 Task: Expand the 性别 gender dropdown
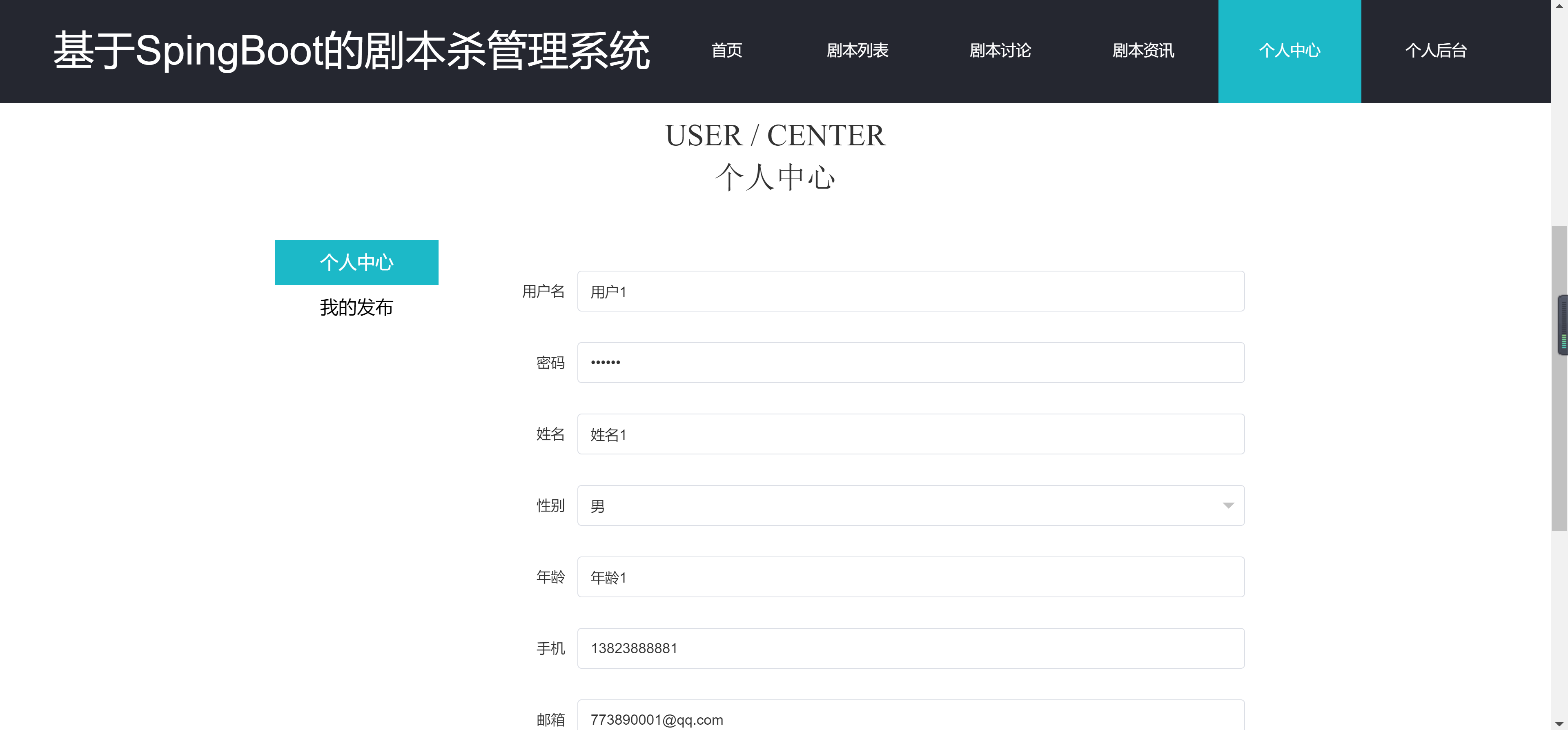pos(910,505)
